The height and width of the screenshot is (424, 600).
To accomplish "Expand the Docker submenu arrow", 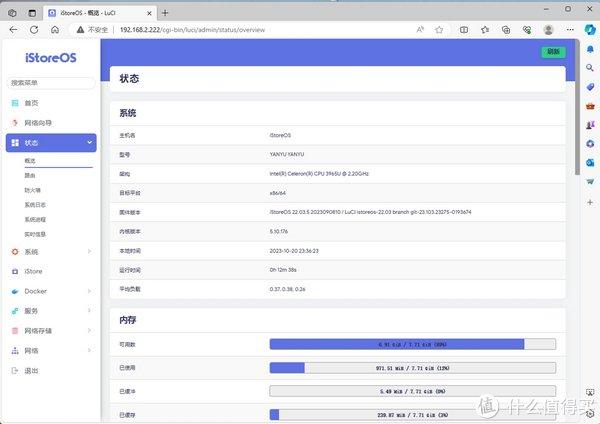I will 89,291.
